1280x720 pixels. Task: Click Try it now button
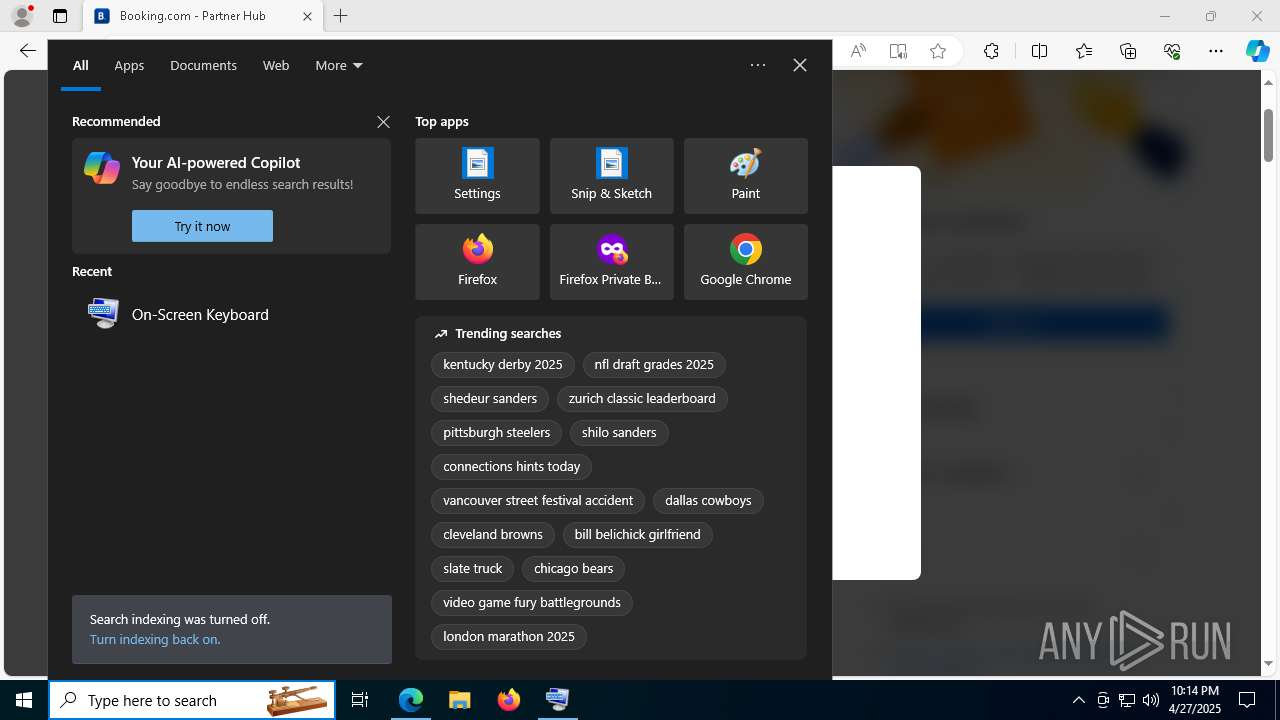coord(202,226)
